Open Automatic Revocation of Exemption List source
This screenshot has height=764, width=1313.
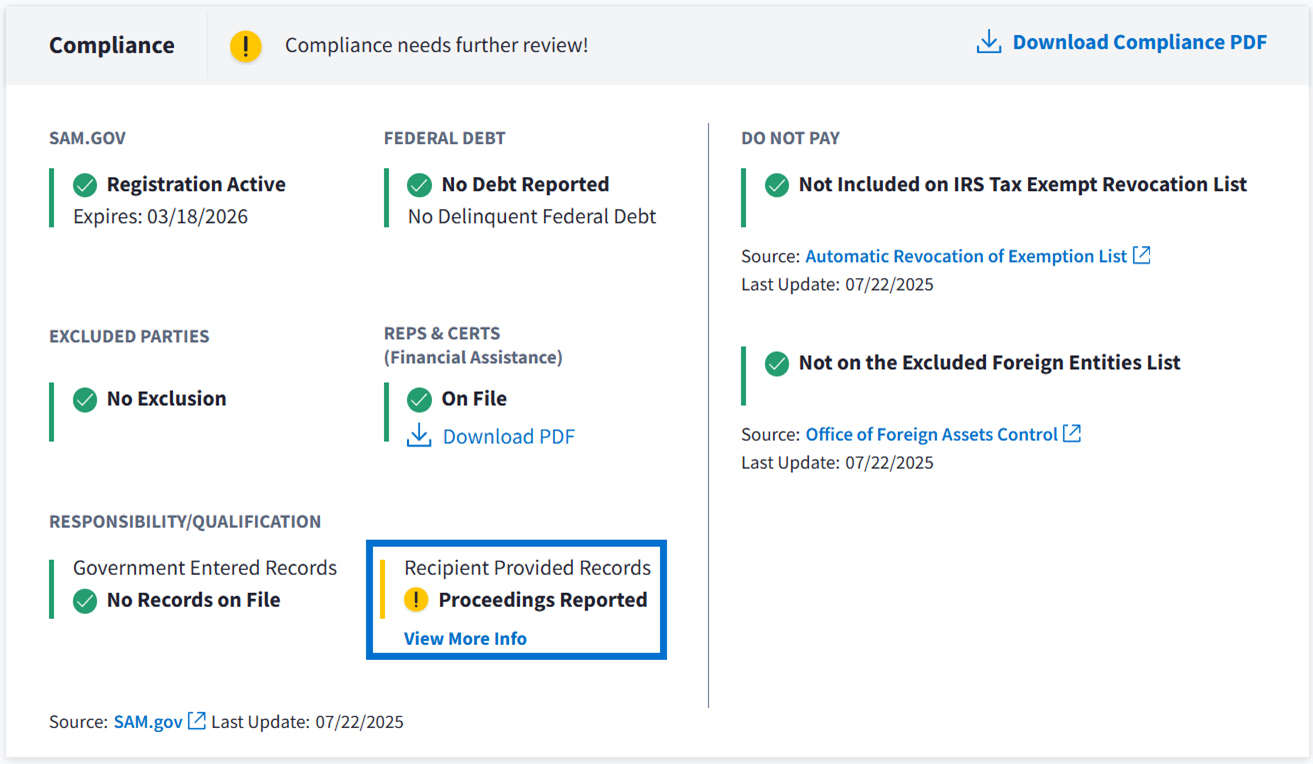966,256
